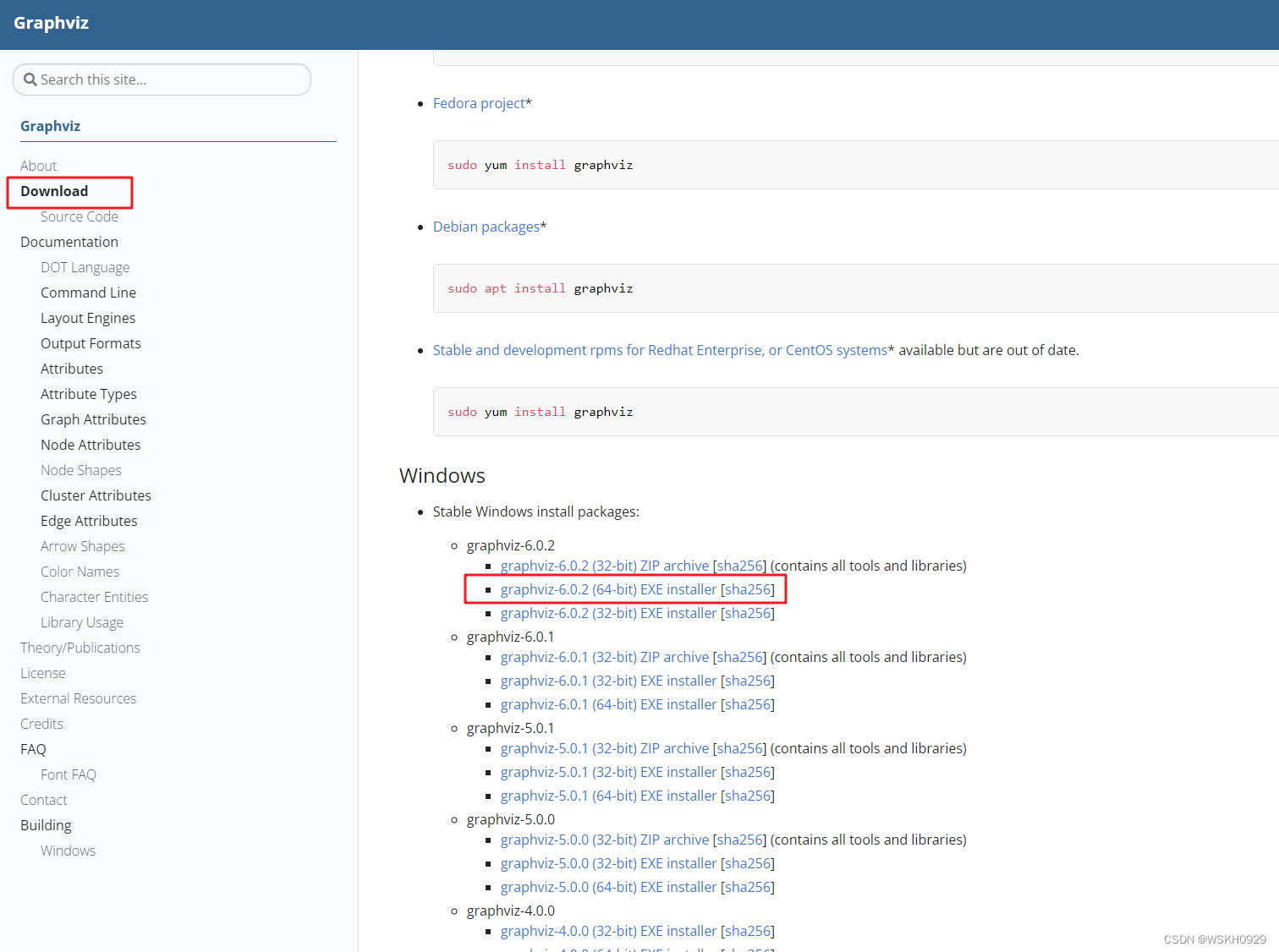The width and height of the screenshot is (1279, 952).
Task: Go to Library Usage page
Action: 82,622
